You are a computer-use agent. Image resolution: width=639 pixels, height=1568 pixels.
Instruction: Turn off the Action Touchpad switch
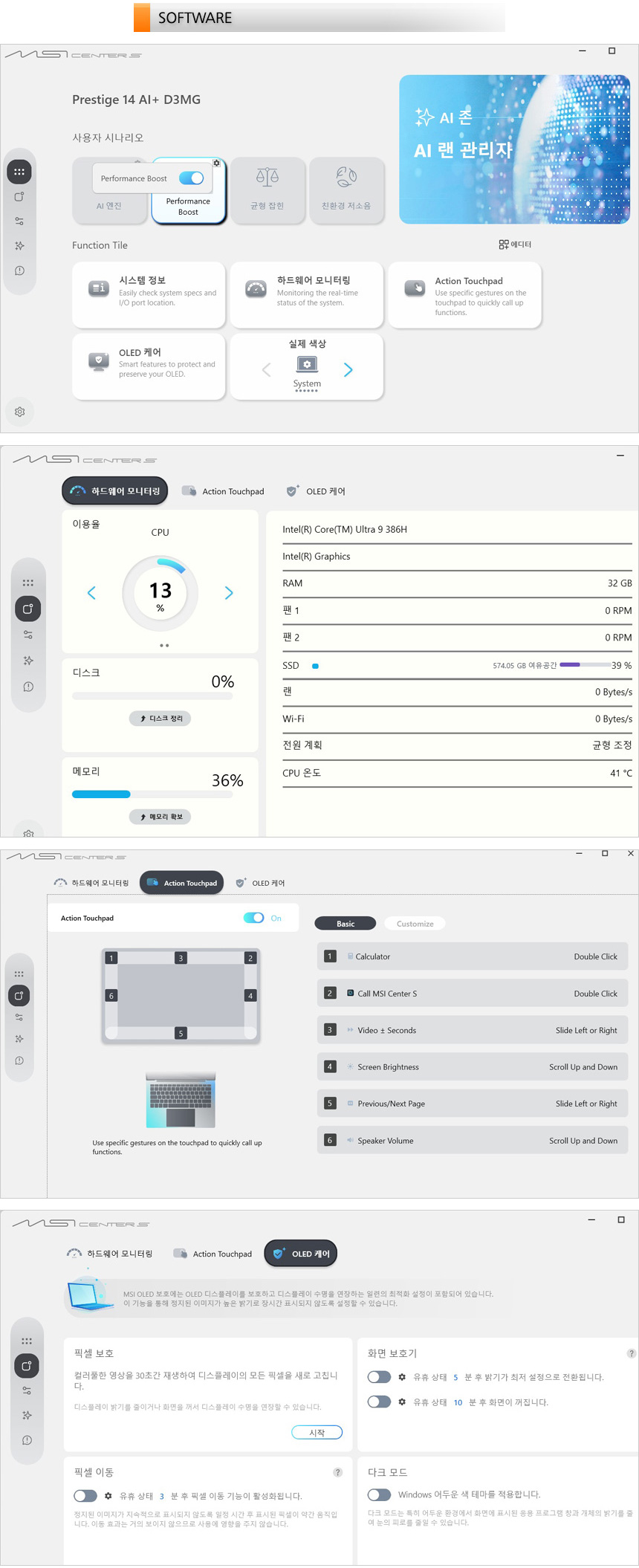[253, 918]
